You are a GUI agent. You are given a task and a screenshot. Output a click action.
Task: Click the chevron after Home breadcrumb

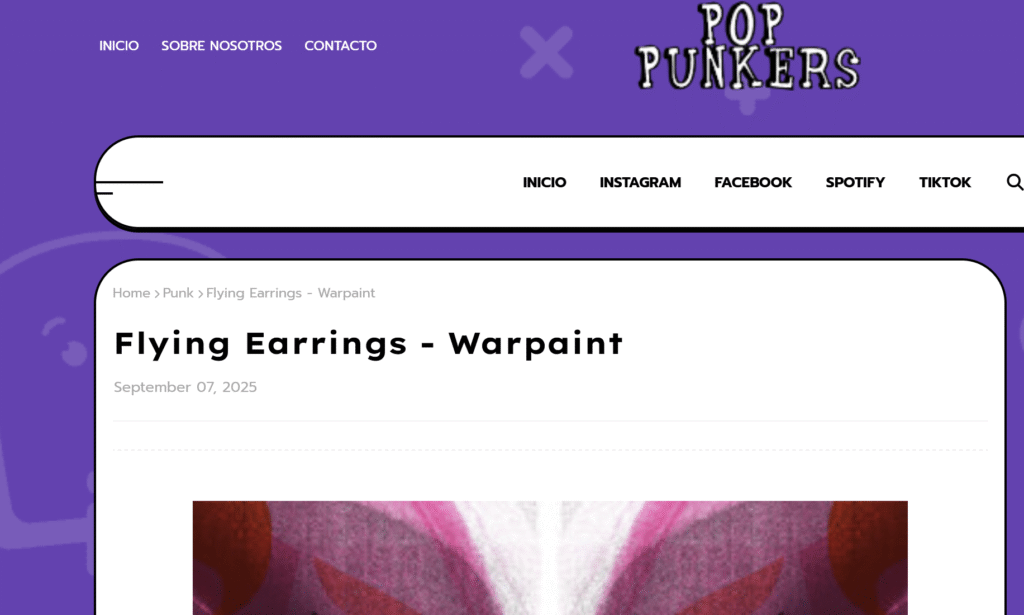point(157,294)
